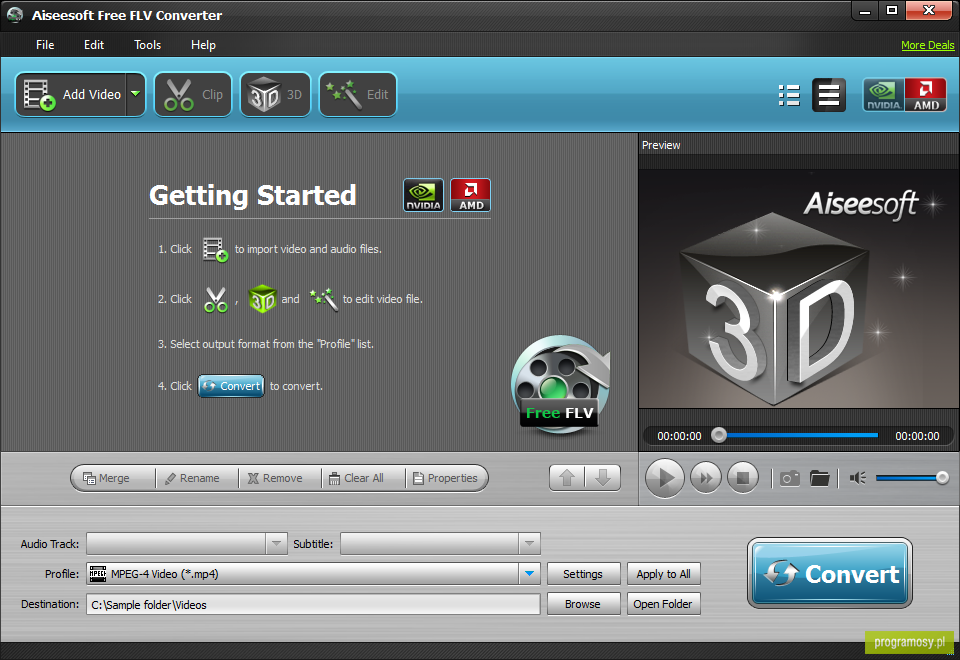This screenshot has height=660, width=960.
Task: Stop the preview playback
Action: tap(743, 478)
